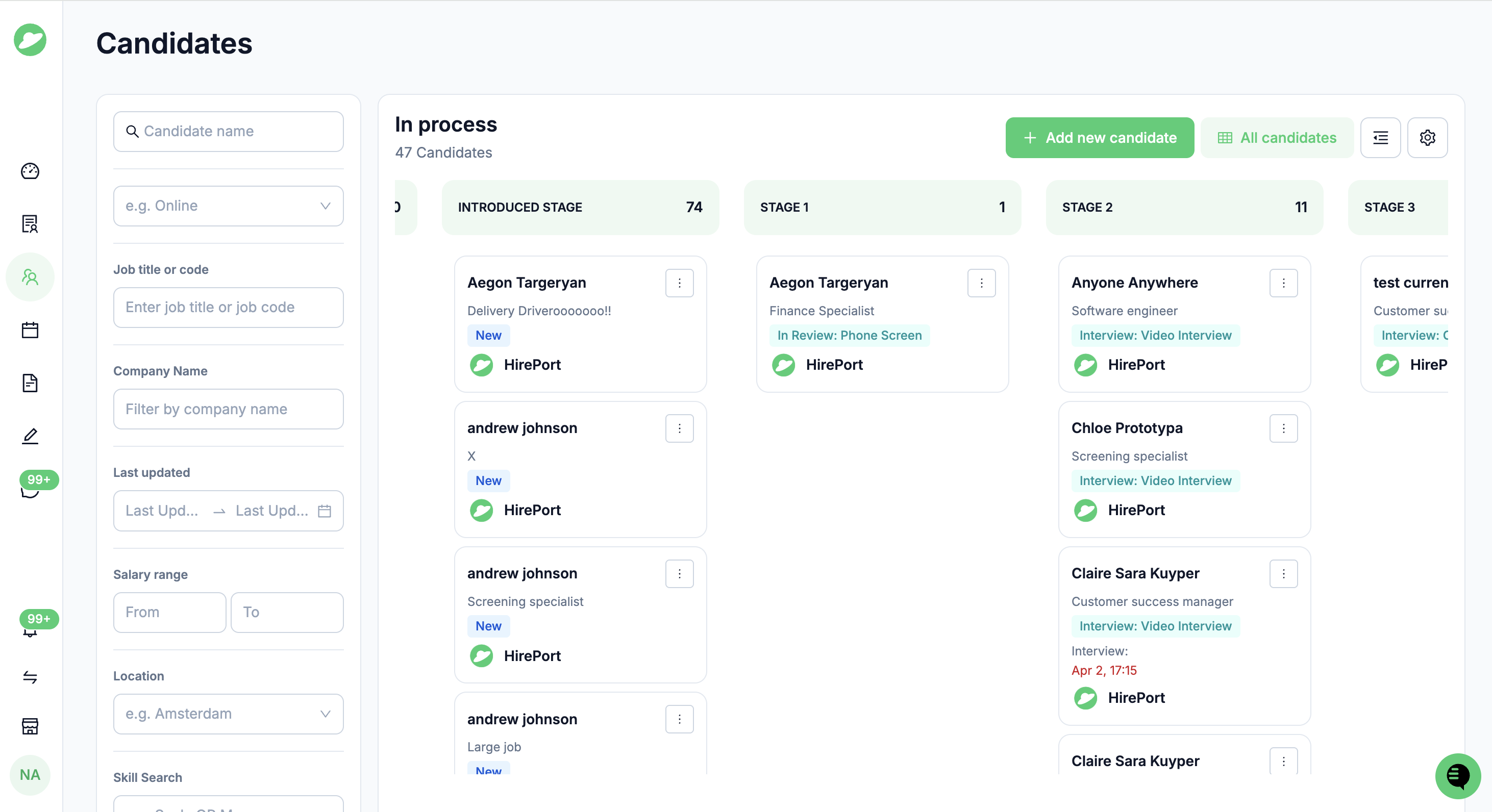1492x812 pixels.
Task: Switch to All candidates view
Action: 1277,138
